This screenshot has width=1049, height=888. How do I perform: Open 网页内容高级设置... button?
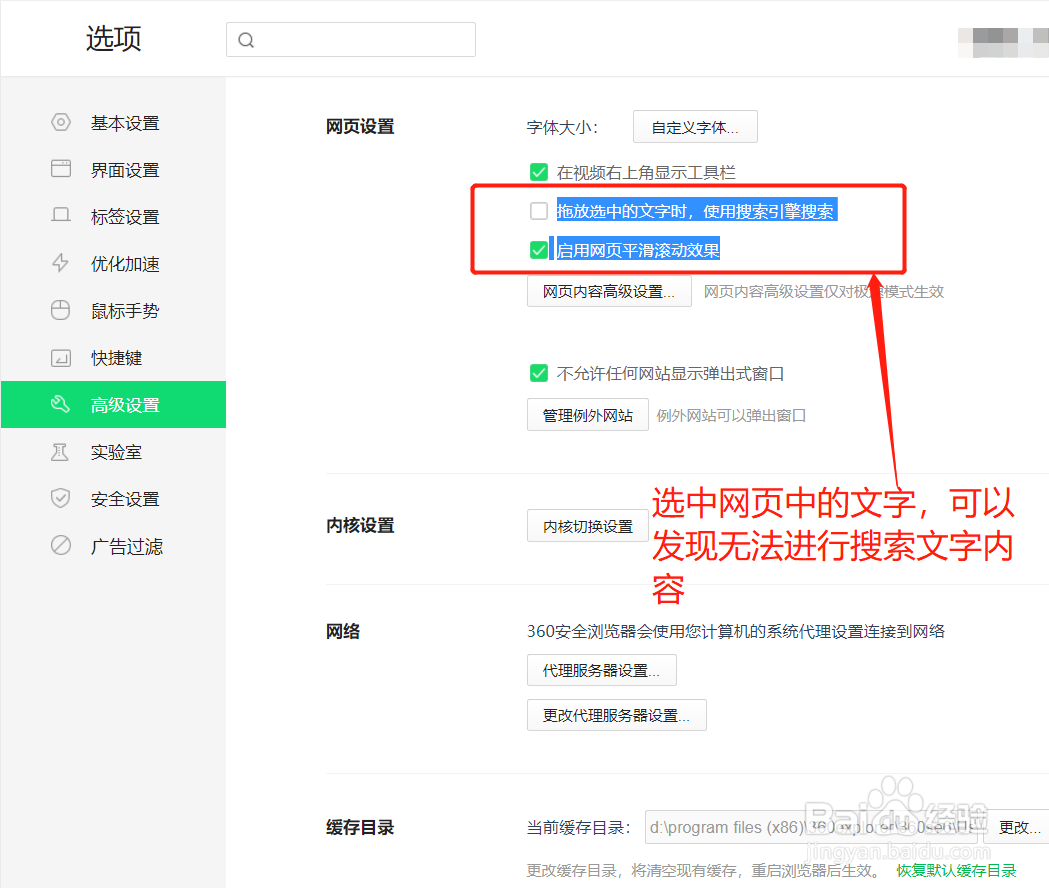click(x=609, y=291)
